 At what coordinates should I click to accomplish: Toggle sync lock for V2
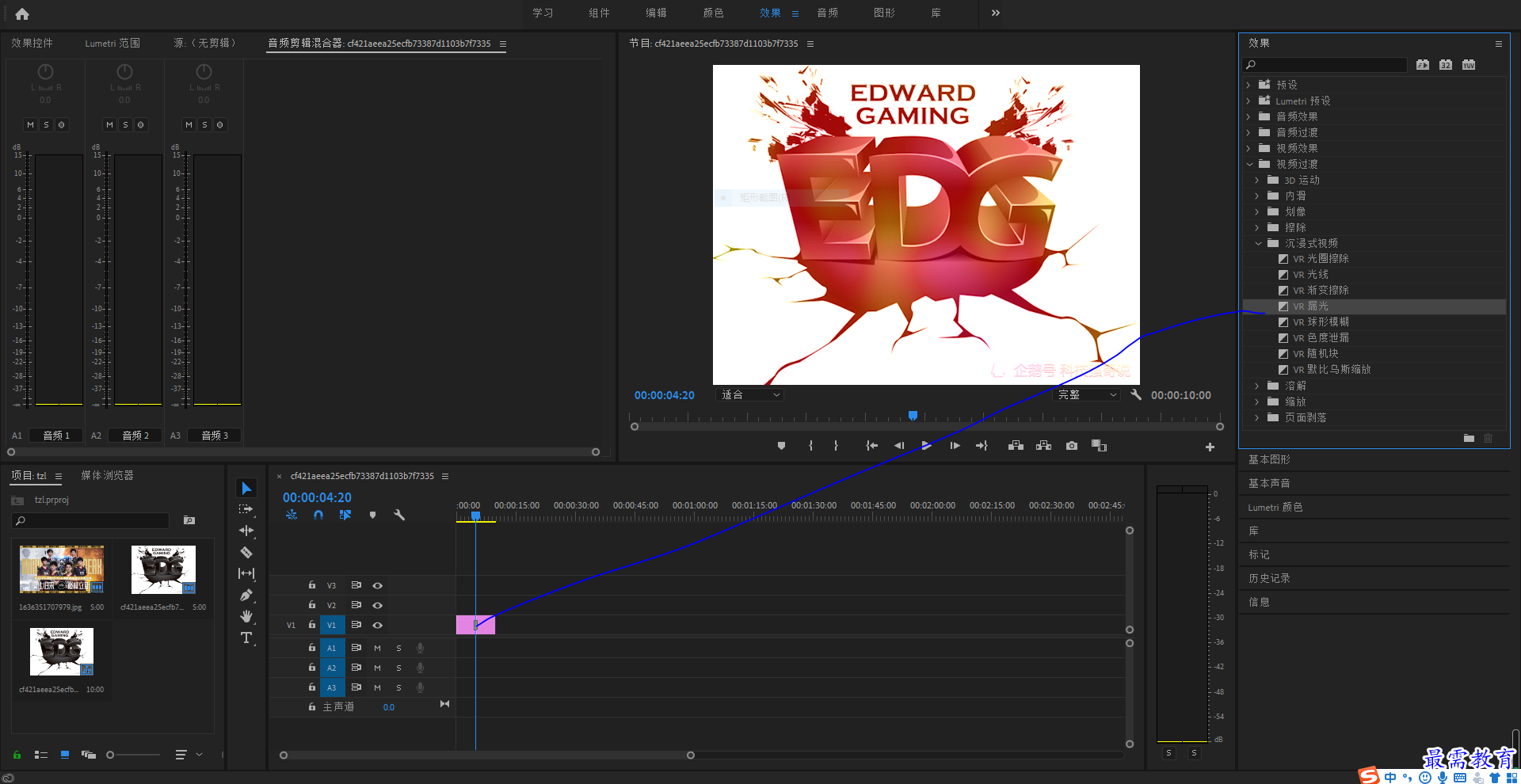356,605
